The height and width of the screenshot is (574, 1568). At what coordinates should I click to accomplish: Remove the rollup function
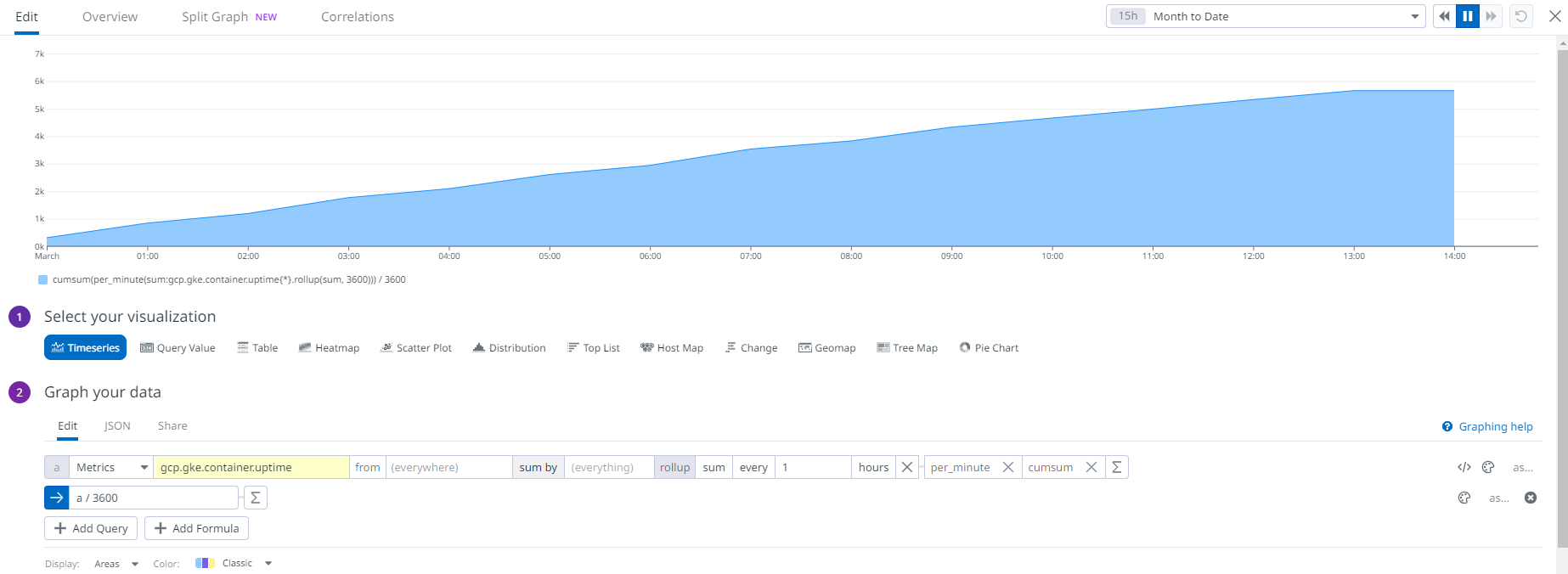pos(907,467)
